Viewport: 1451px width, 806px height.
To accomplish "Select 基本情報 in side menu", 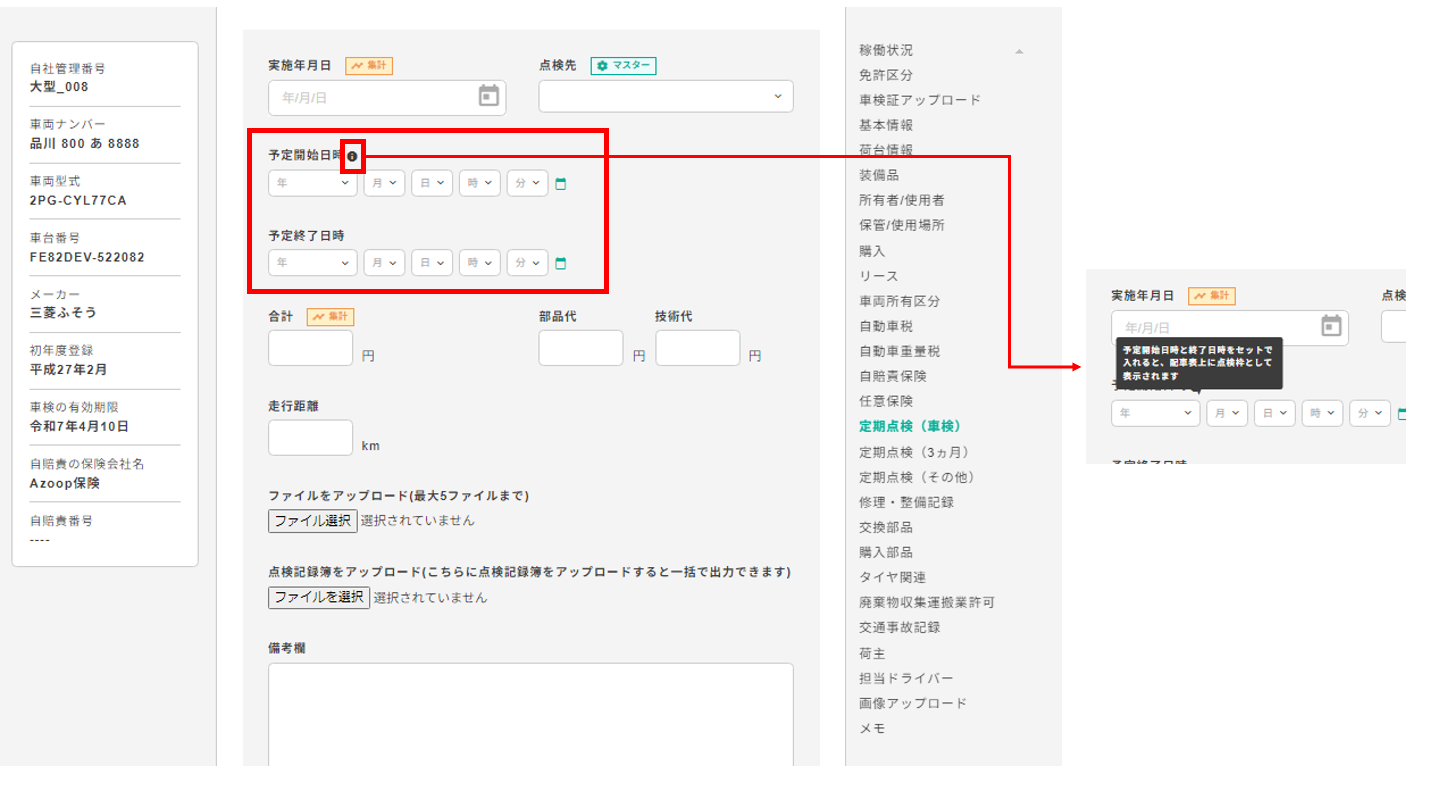I will [x=886, y=125].
